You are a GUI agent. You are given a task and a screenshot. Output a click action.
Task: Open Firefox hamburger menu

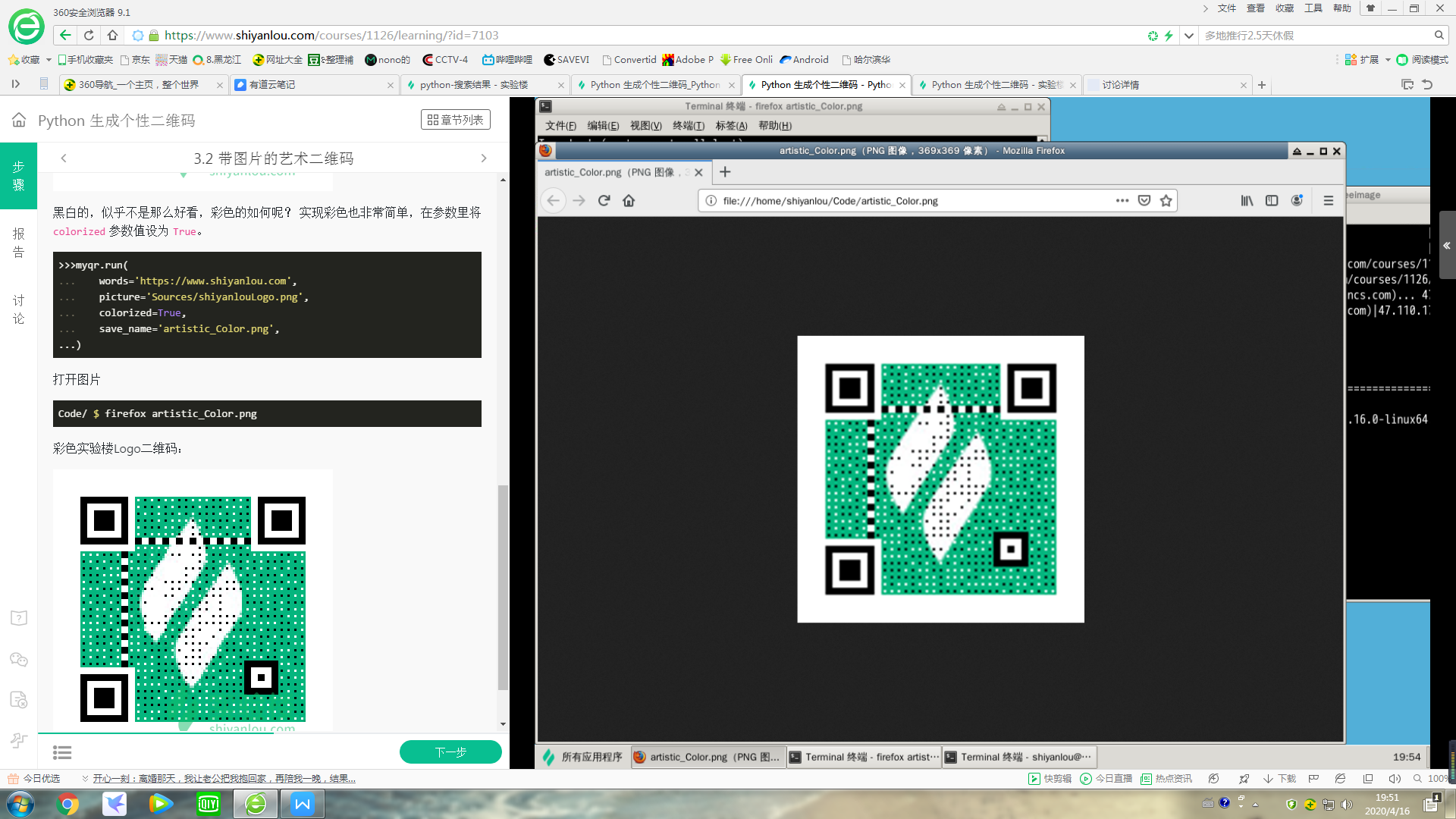pos(1328,201)
